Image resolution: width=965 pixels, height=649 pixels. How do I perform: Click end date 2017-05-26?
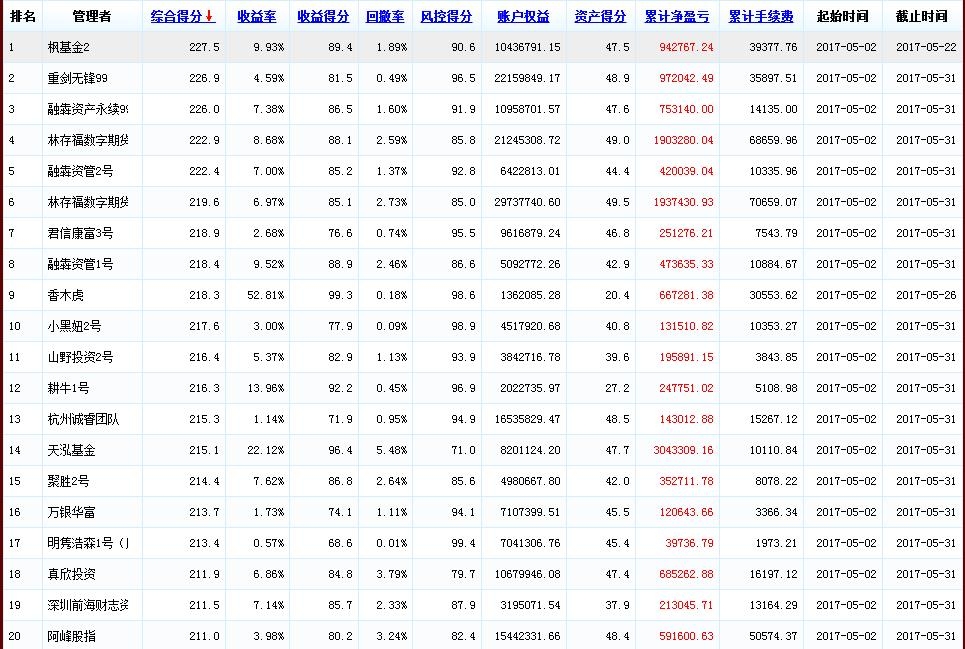[926, 295]
